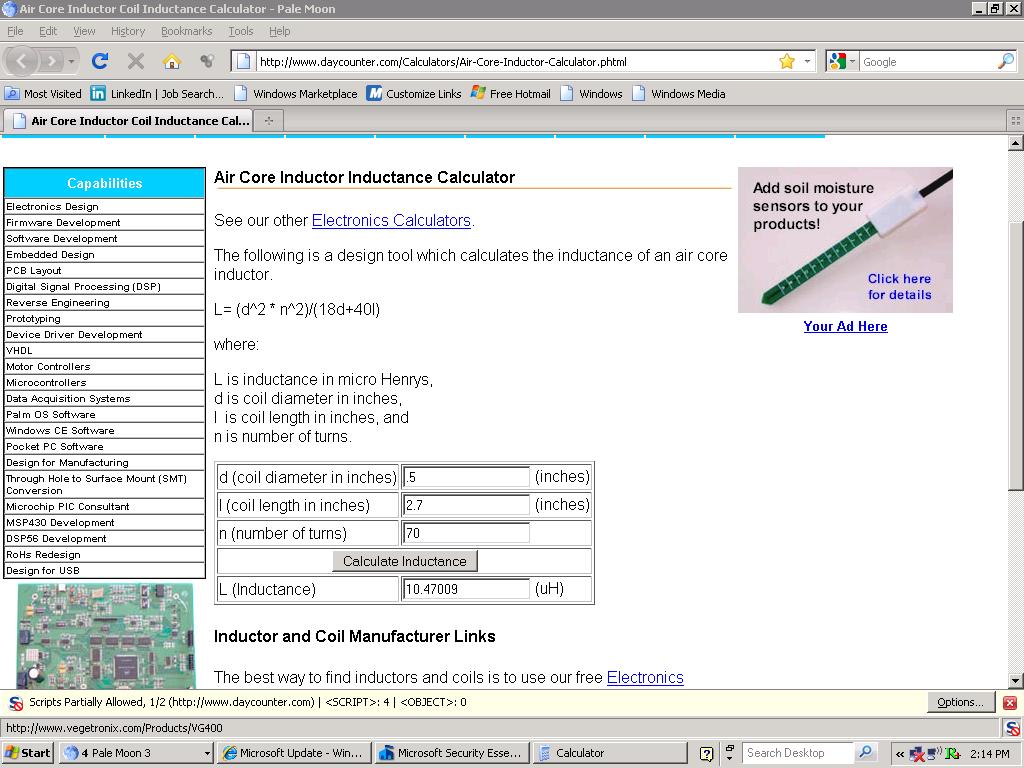The width and height of the screenshot is (1024, 768).
Task: Click the coil length input field
Action: [466, 505]
